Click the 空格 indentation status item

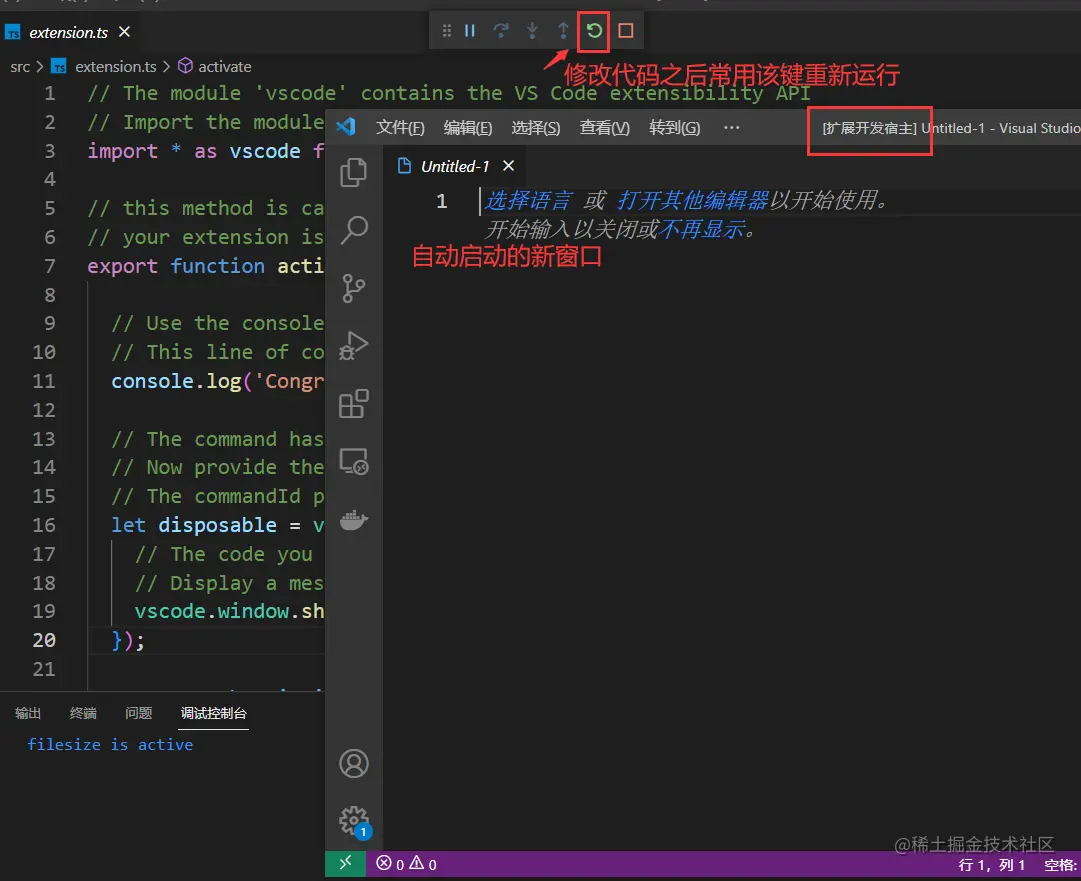tap(1062, 865)
